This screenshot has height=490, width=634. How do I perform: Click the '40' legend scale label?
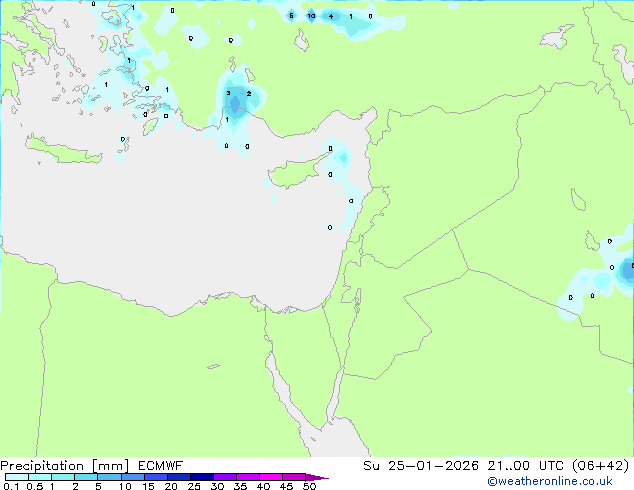pos(263,486)
